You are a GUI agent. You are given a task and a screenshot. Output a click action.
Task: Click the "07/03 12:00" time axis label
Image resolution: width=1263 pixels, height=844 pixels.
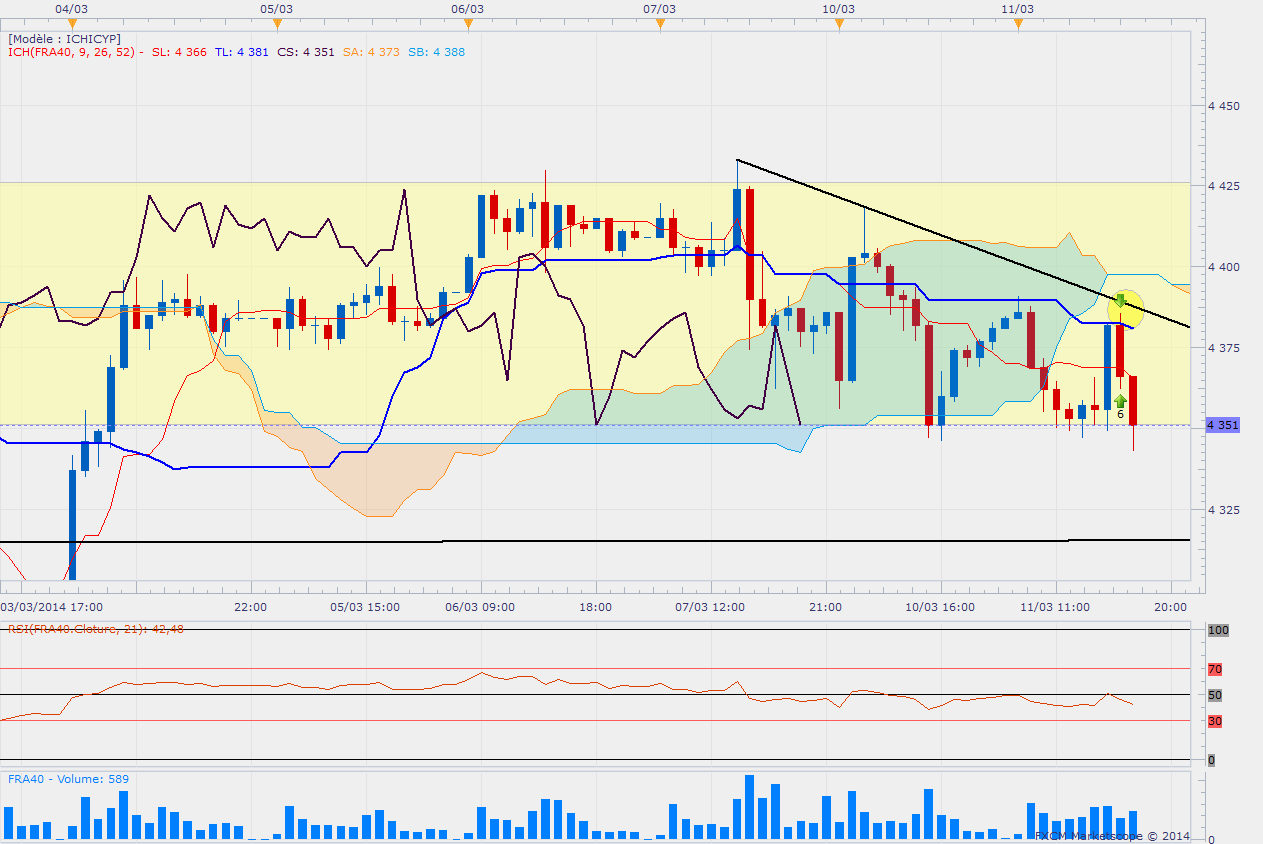tap(710, 606)
